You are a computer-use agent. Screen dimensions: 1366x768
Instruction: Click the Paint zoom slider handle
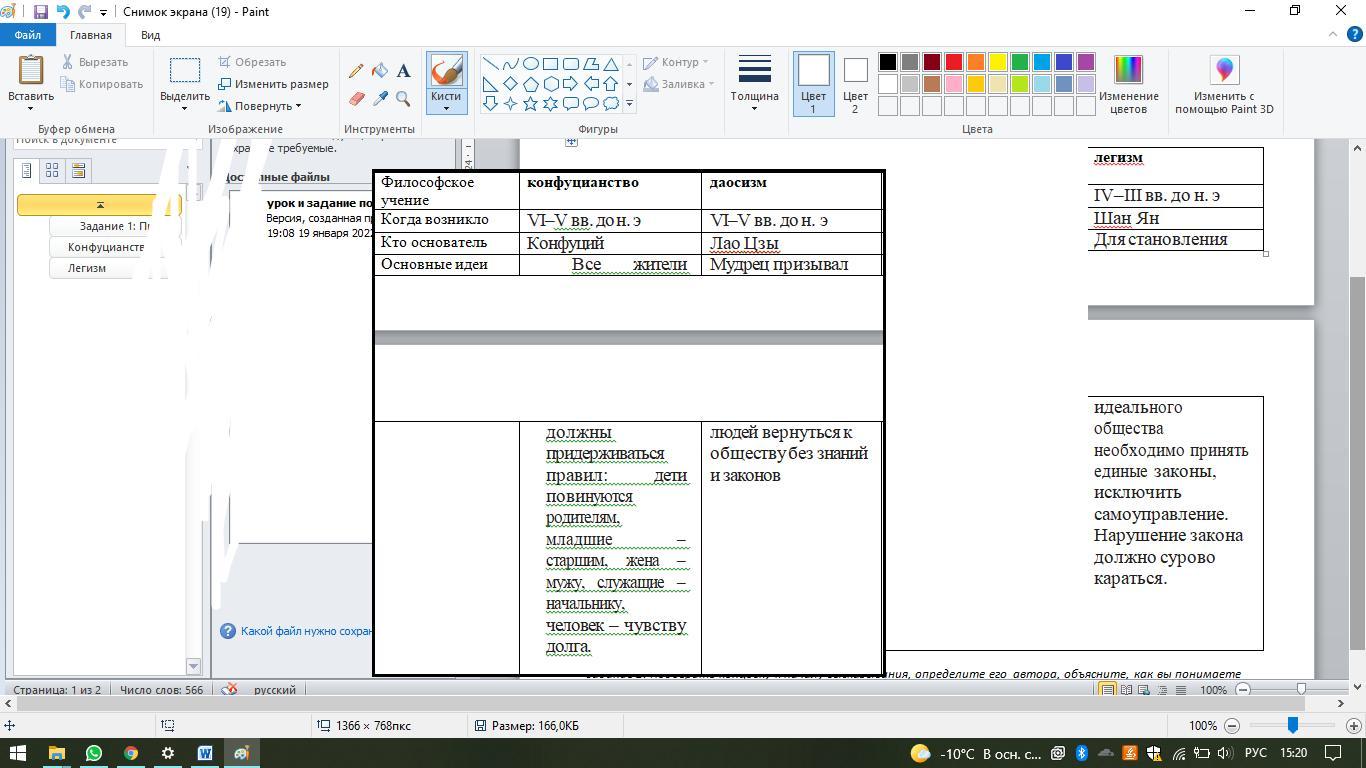(1293, 725)
